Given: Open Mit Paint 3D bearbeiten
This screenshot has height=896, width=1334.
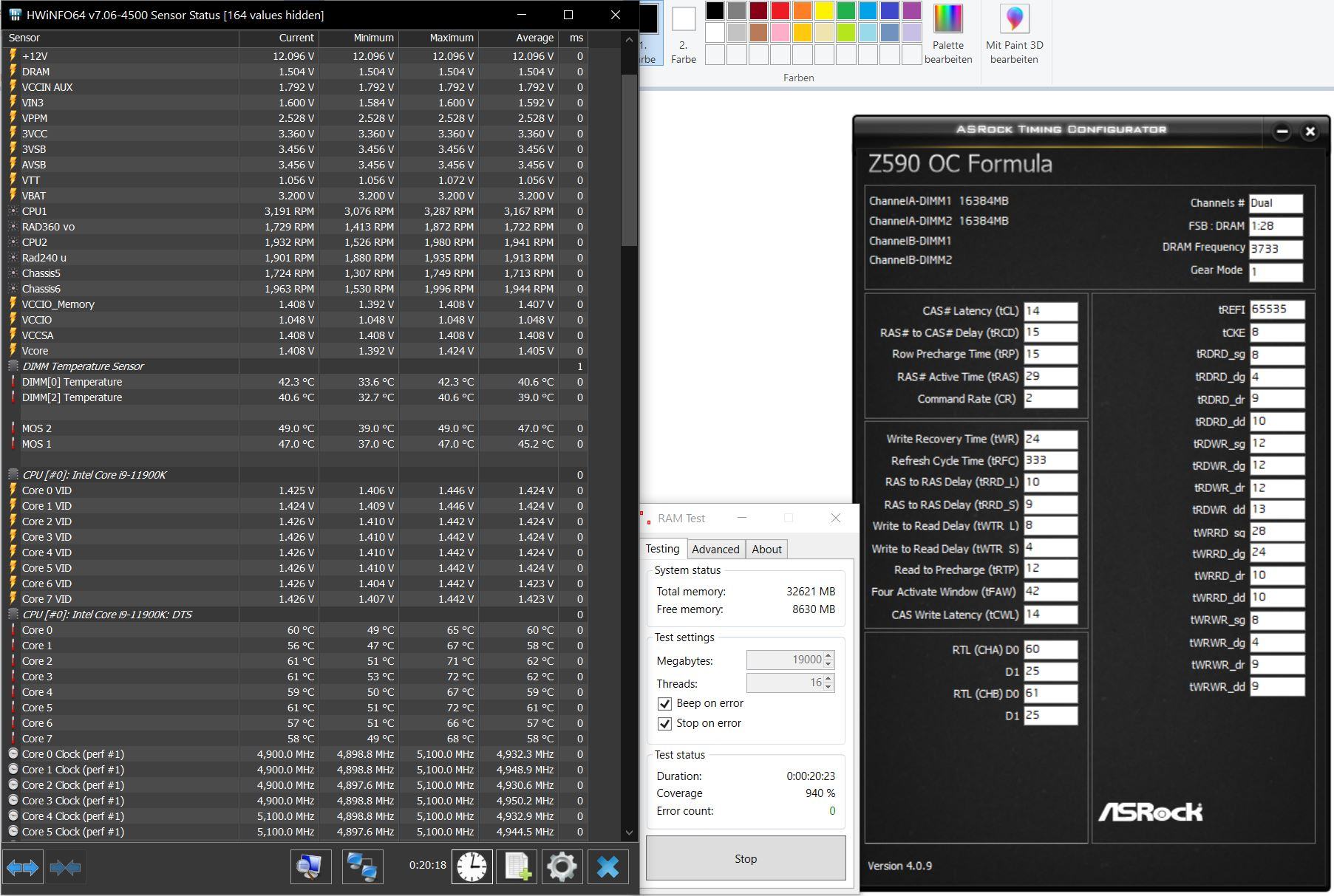Looking at the screenshot, I should (1014, 34).
